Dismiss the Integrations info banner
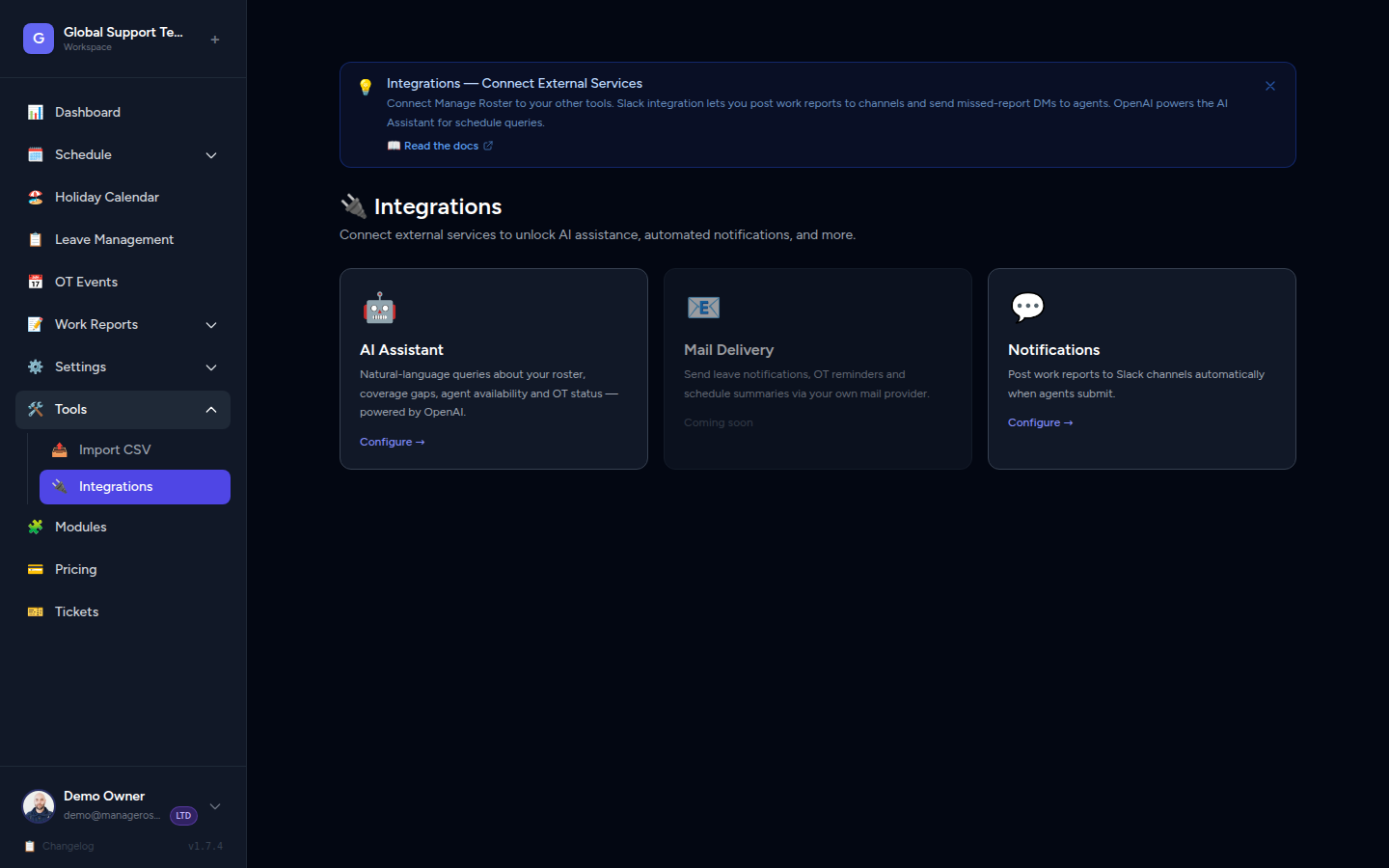Image resolution: width=1389 pixels, height=868 pixels. [x=1270, y=86]
